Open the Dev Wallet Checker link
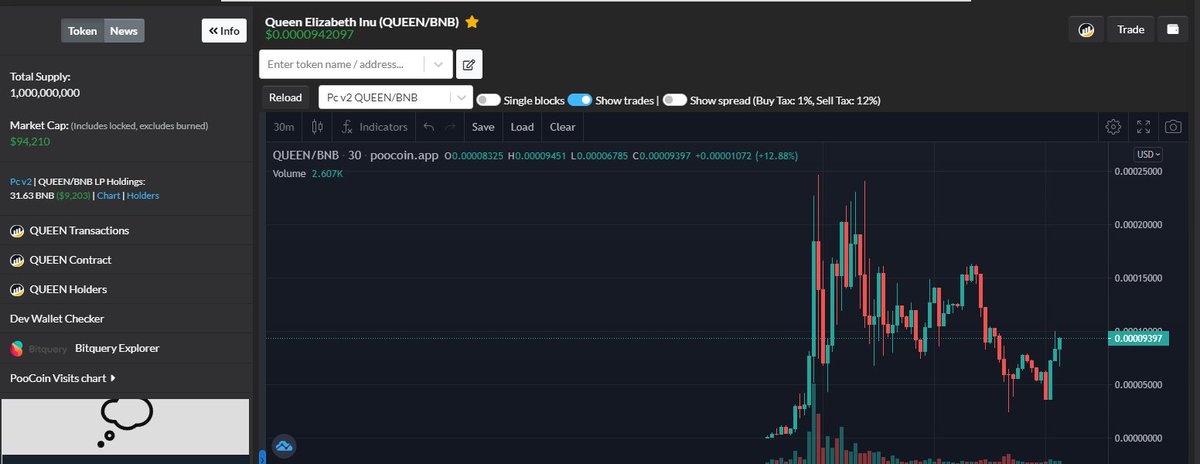Viewport: 1200px width, 464px height. pyautogui.click(x=57, y=319)
